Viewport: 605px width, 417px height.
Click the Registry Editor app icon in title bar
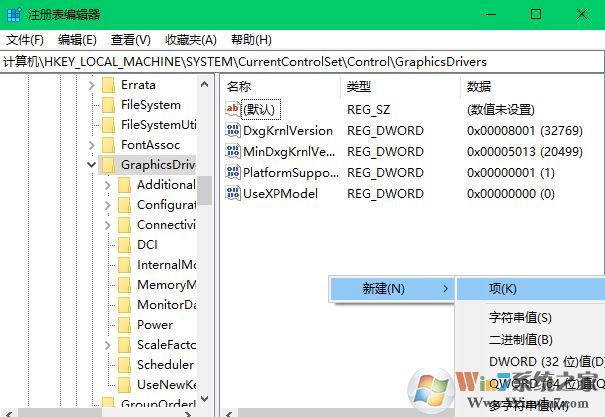14,15
